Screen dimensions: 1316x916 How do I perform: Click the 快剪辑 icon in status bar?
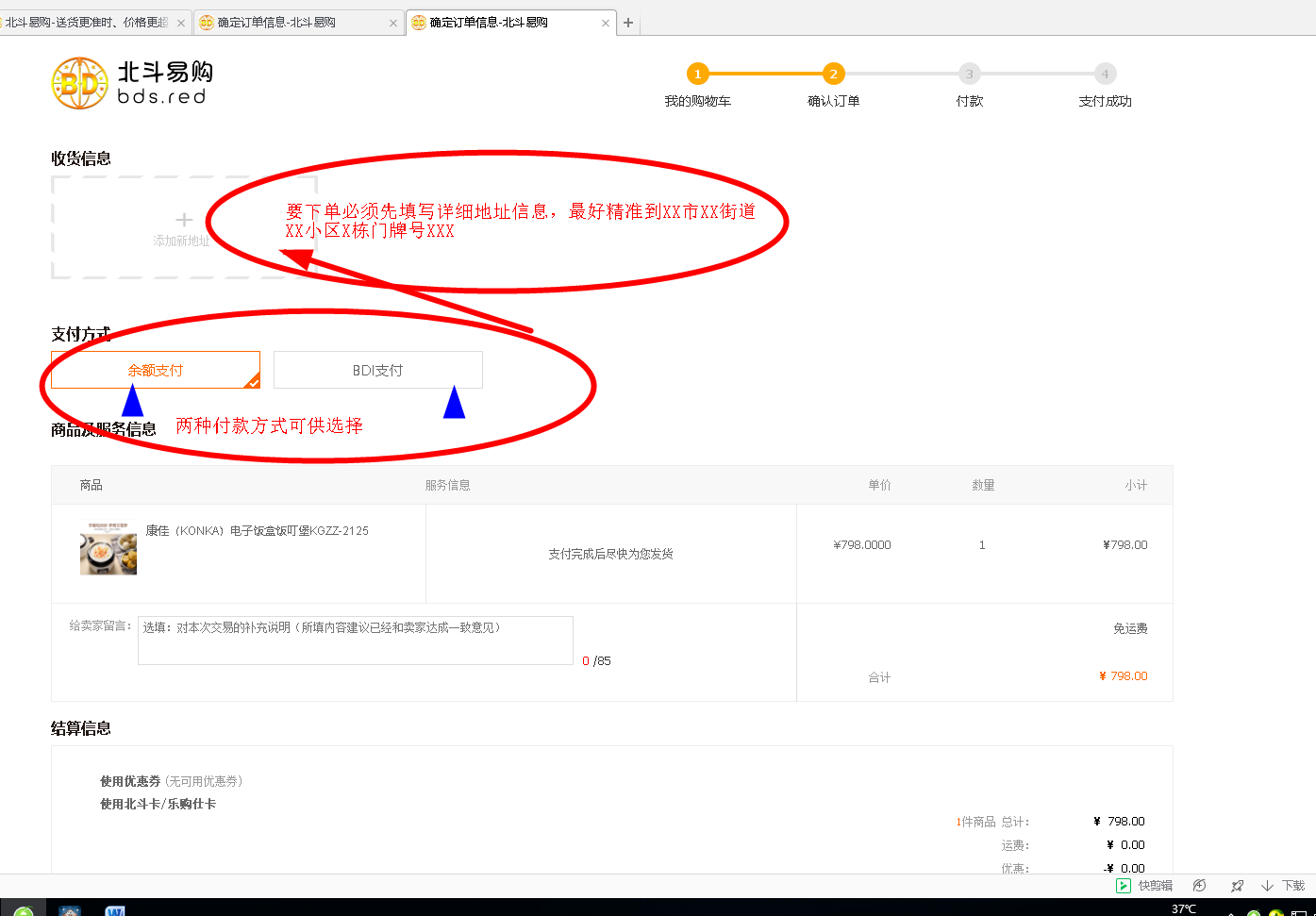(x=1124, y=886)
